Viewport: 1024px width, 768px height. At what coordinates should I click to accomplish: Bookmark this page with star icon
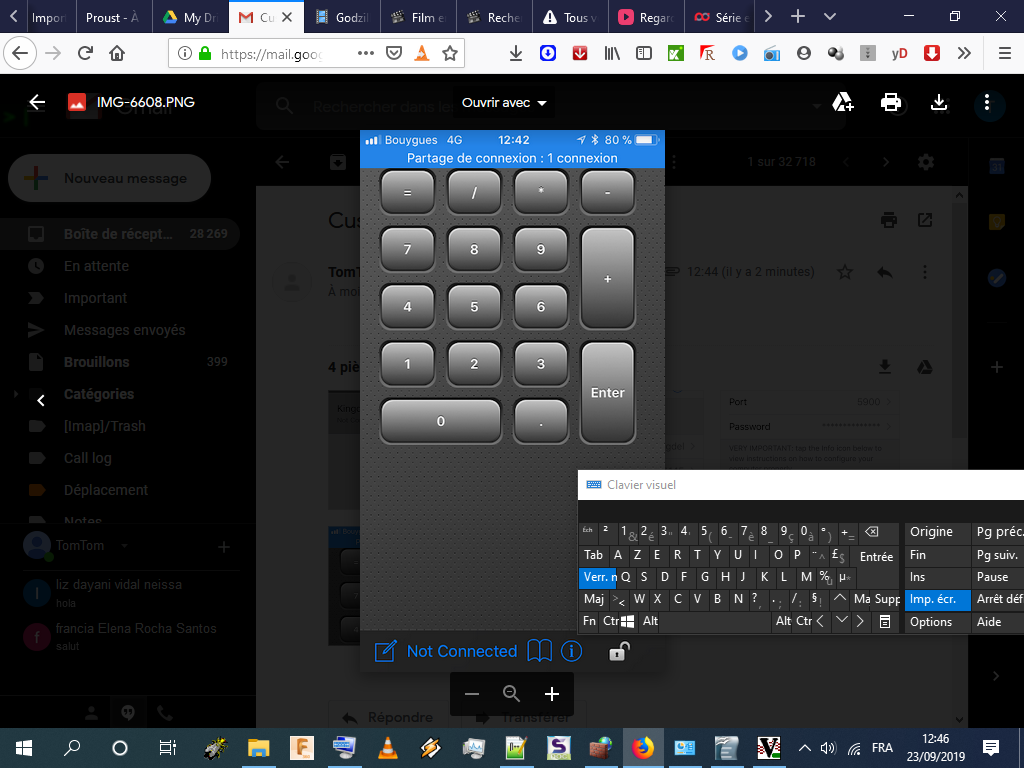[x=450, y=53]
